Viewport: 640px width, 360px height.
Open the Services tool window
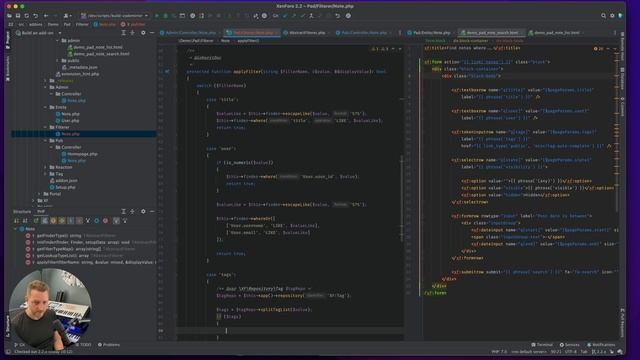coord(569,345)
